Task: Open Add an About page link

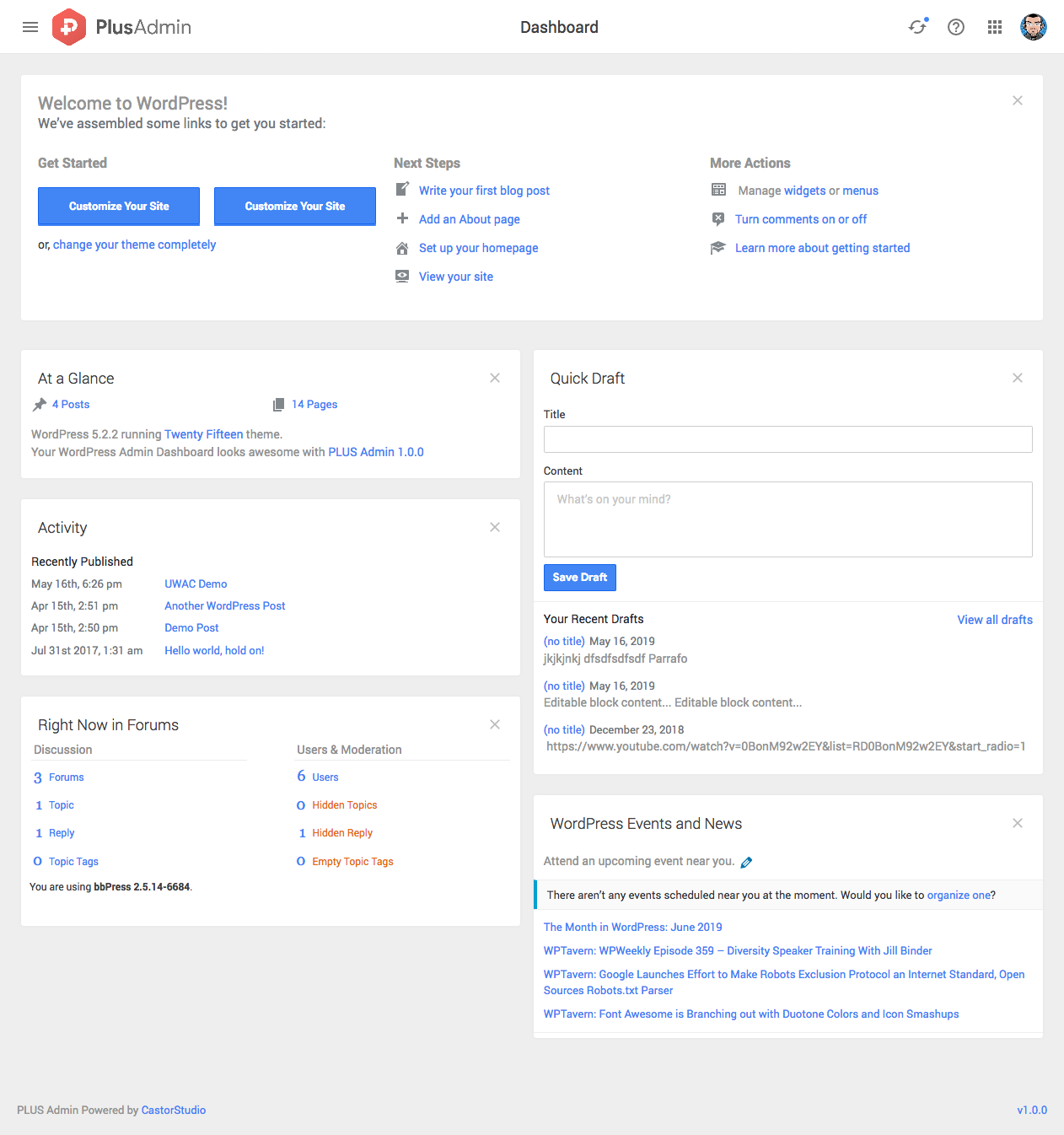Action: (470, 219)
